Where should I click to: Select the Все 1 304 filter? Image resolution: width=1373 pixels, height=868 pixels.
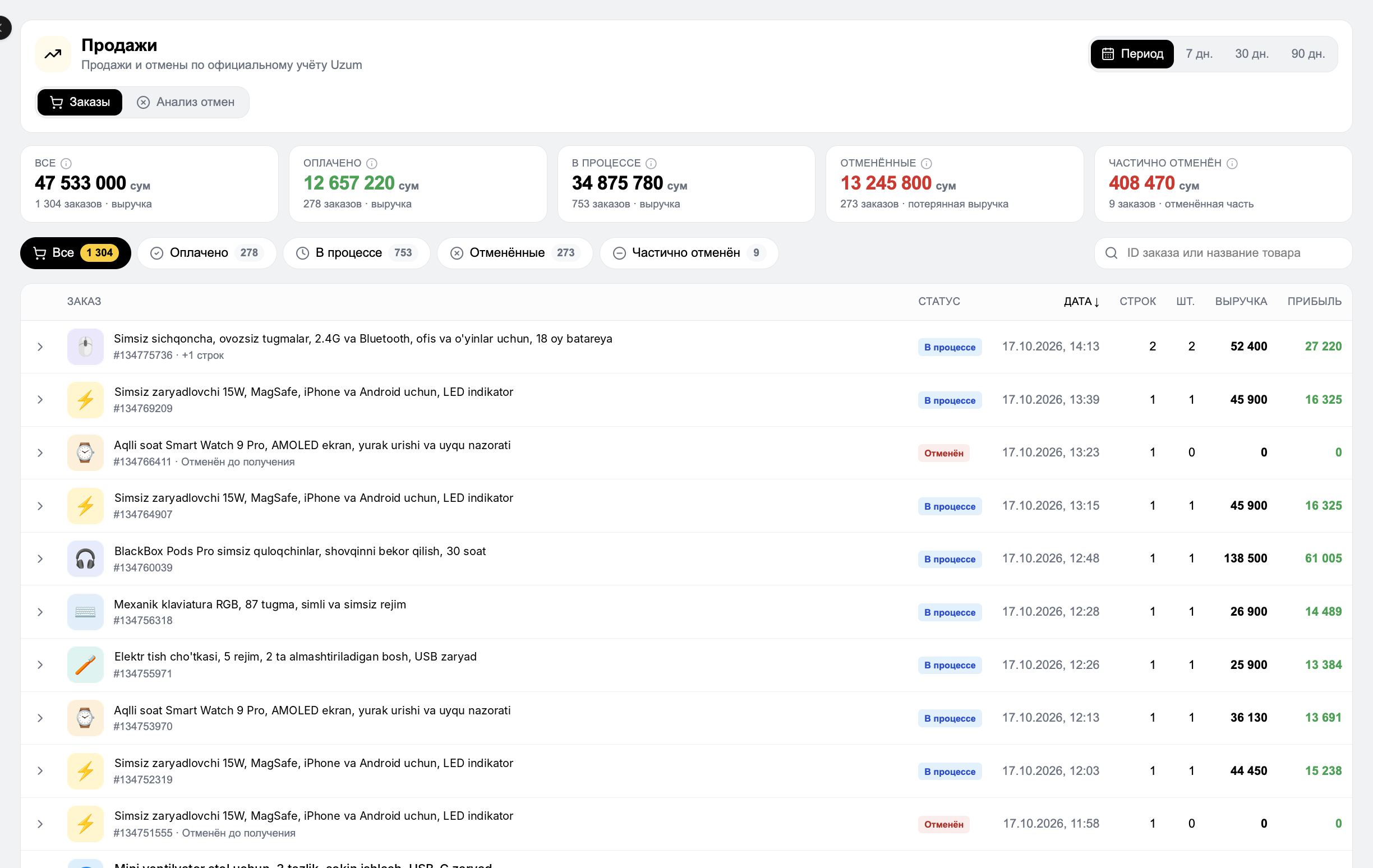75,253
